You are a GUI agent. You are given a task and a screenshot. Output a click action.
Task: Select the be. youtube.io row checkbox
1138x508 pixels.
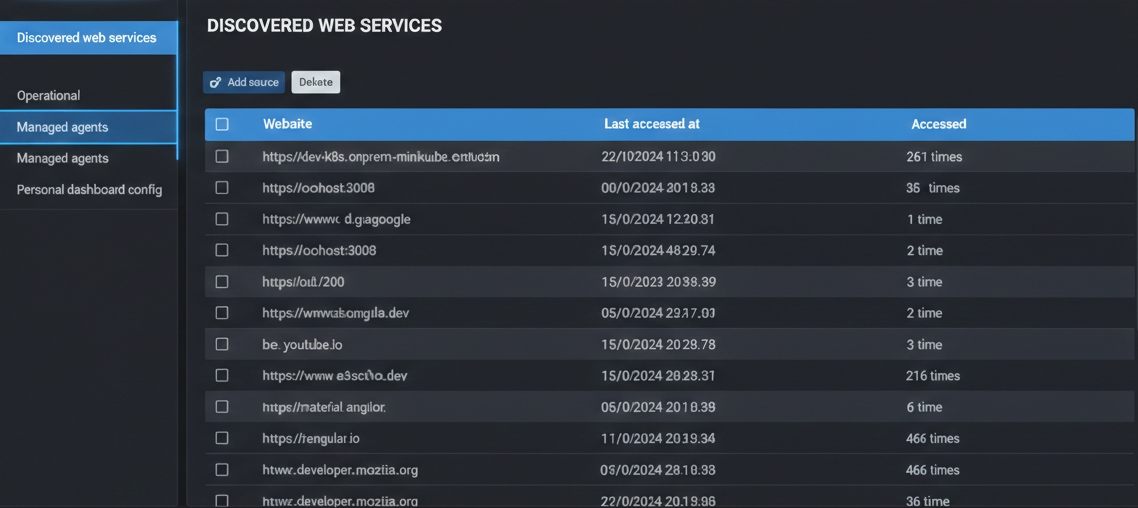[x=222, y=344]
